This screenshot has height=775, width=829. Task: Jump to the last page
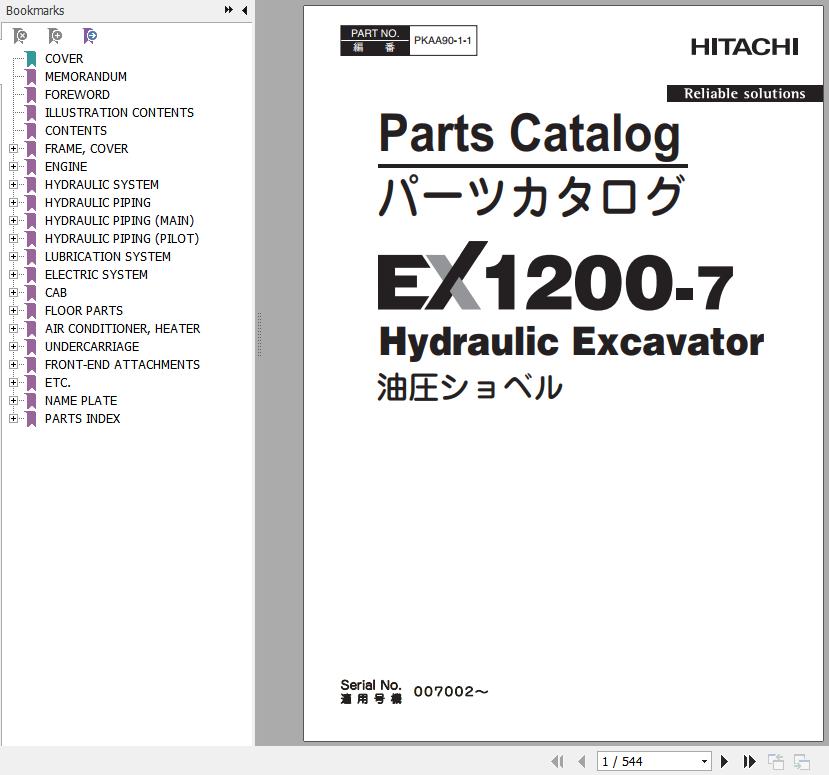749,761
